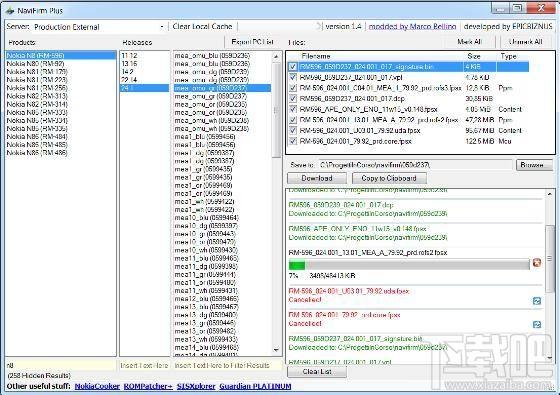
Task: Open the Server dropdown Production External
Action: (x=99, y=27)
